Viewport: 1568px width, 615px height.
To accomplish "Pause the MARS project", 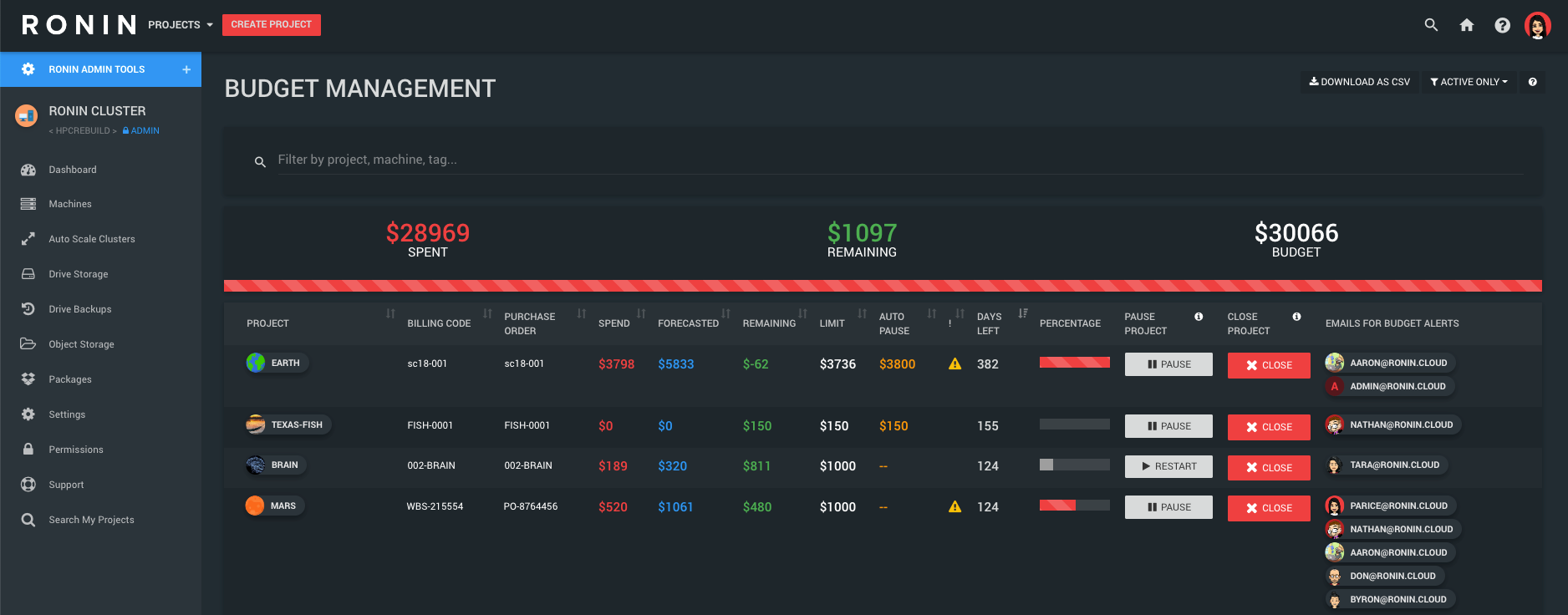I will click(x=1168, y=507).
